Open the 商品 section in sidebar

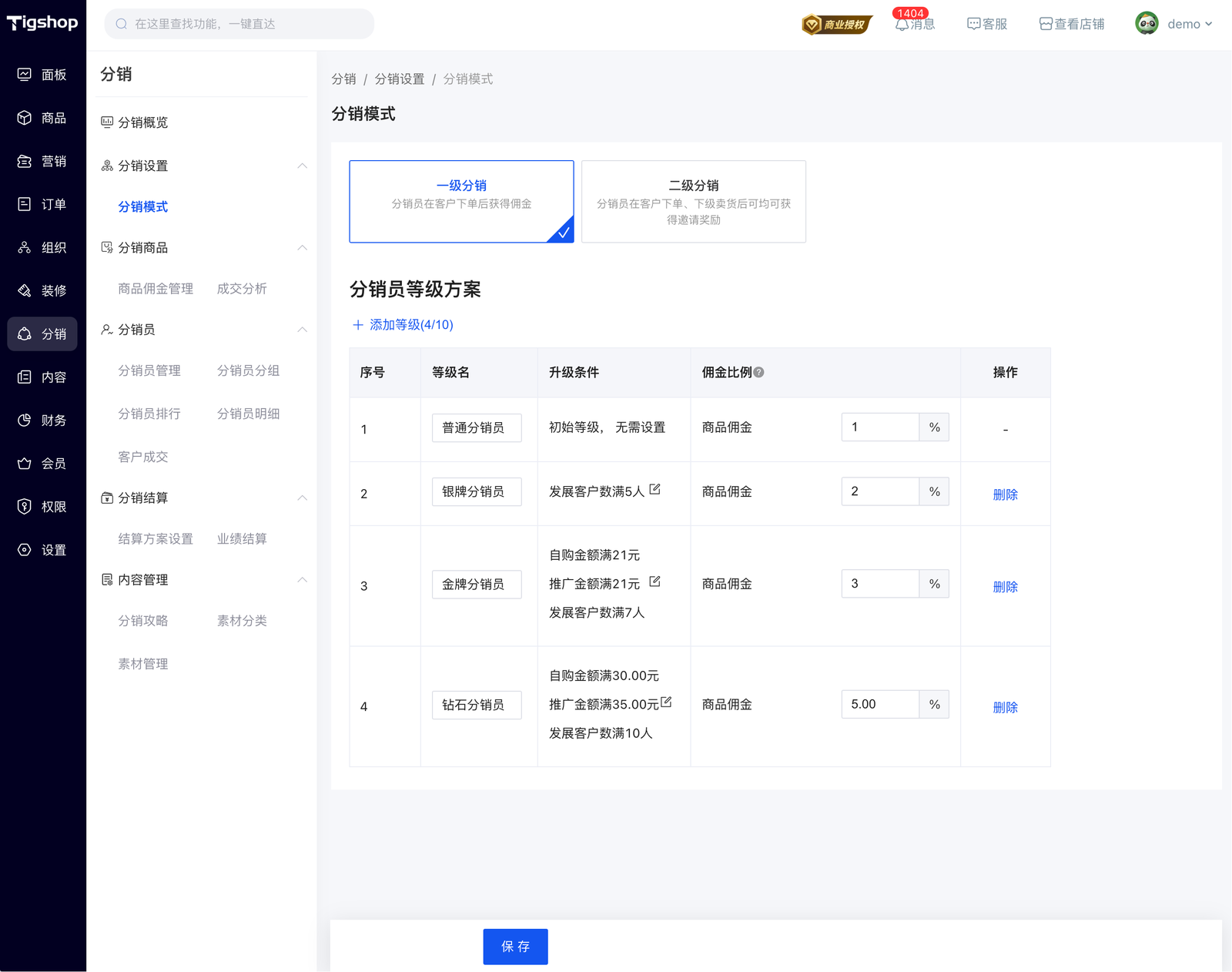[44, 117]
